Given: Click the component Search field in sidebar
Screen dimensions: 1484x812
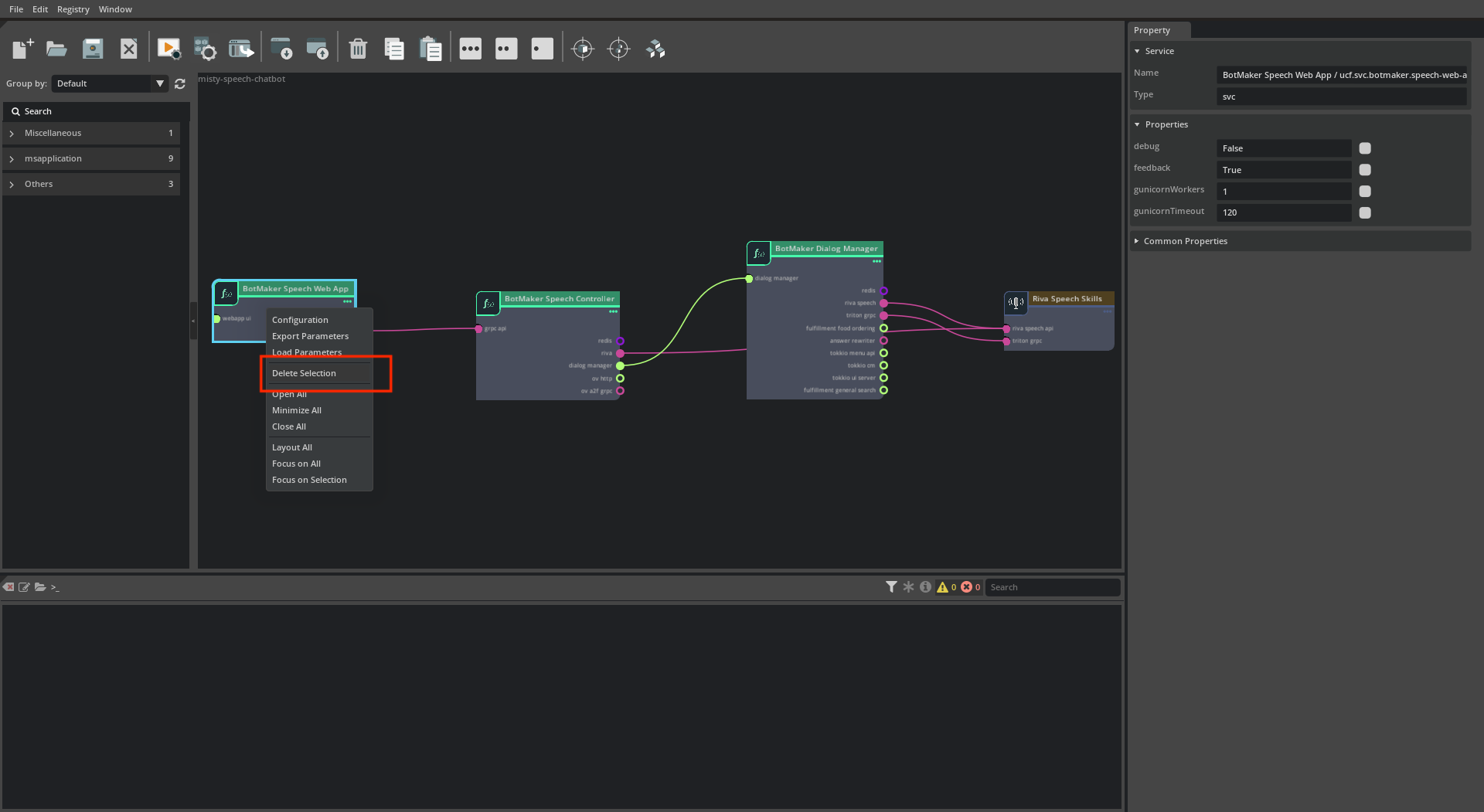Looking at the screenshot, I should tap(97, 111).
